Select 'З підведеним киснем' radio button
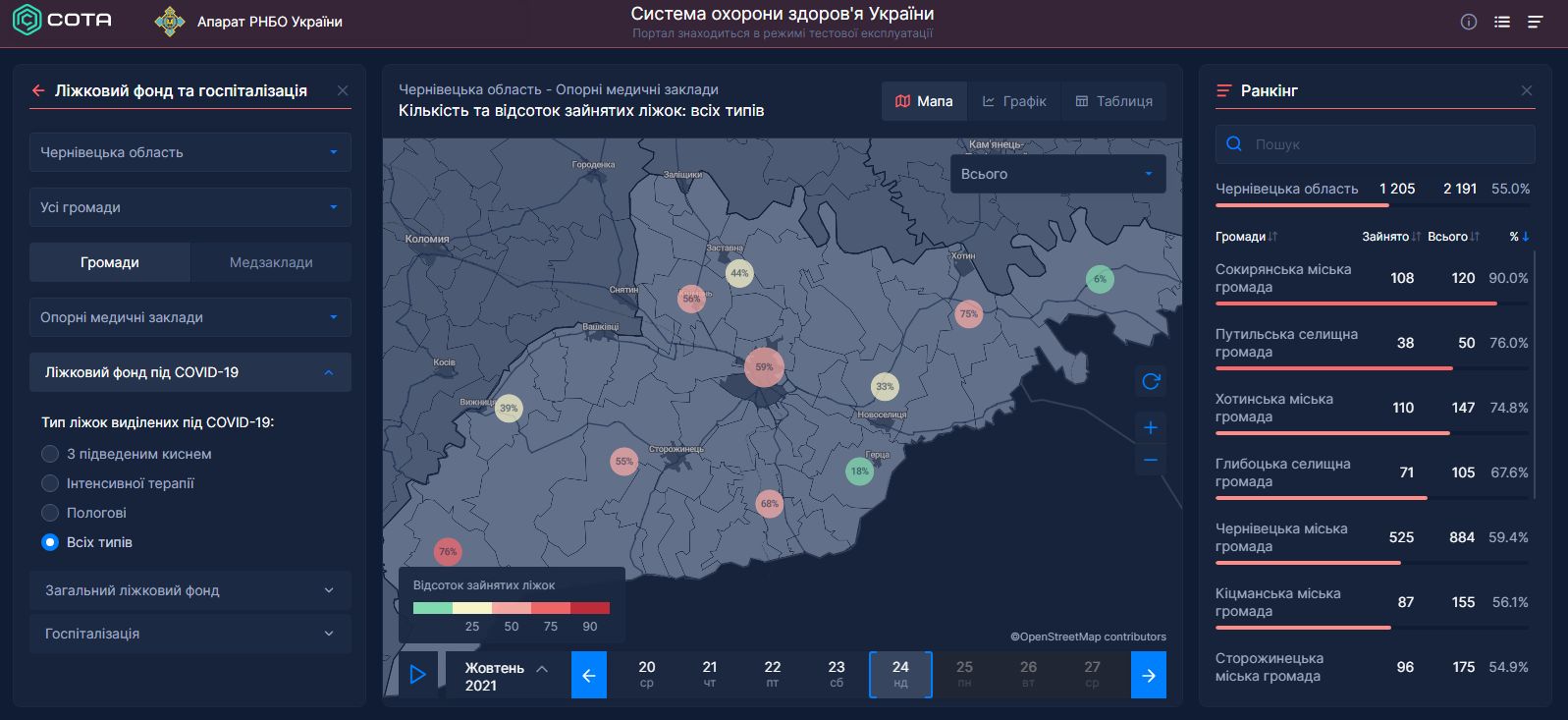1568x720 pixels. point(50,454)
